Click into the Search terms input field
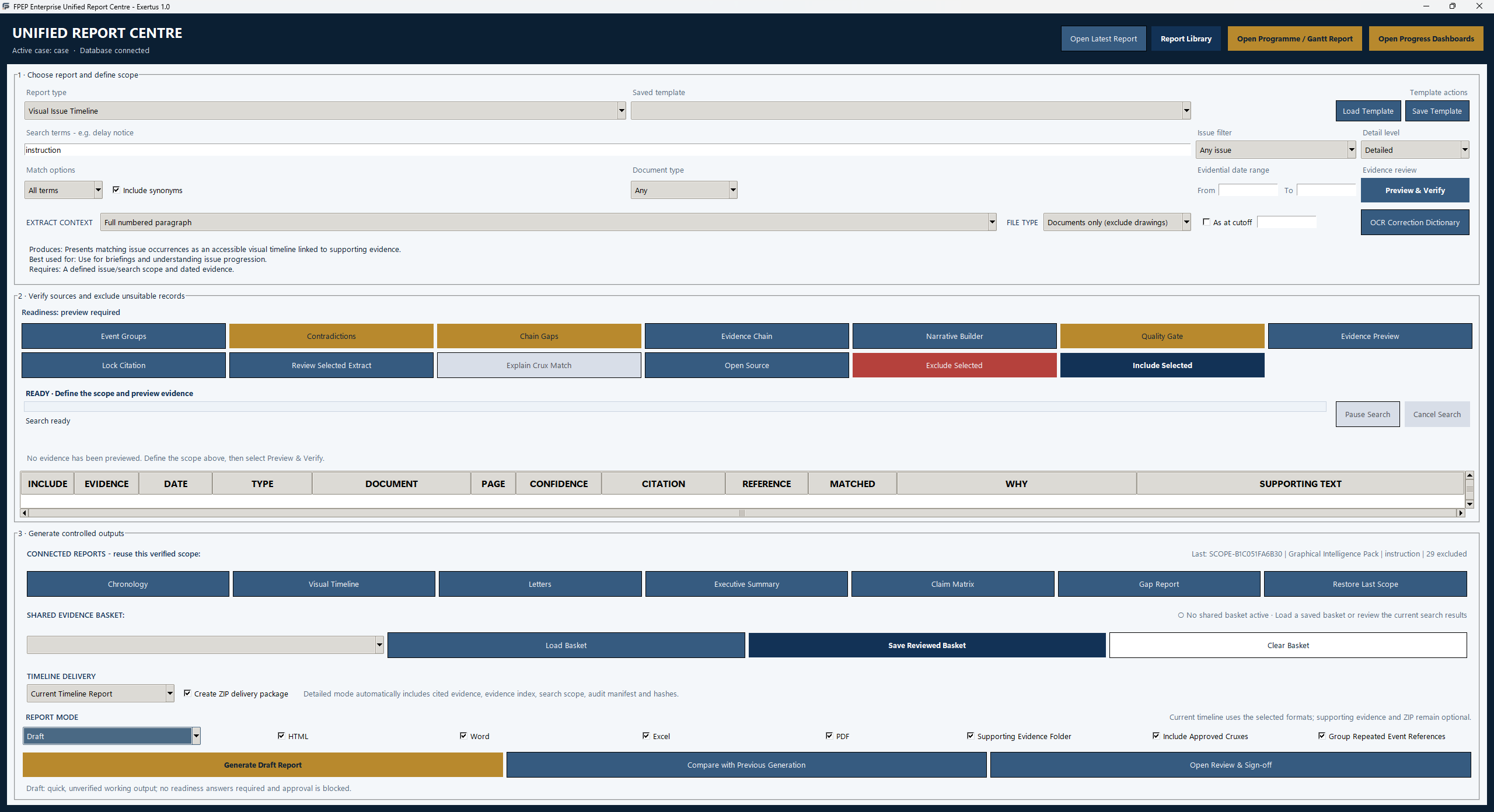The width and height of the screenshot is (1494, 812). point(607,150)
